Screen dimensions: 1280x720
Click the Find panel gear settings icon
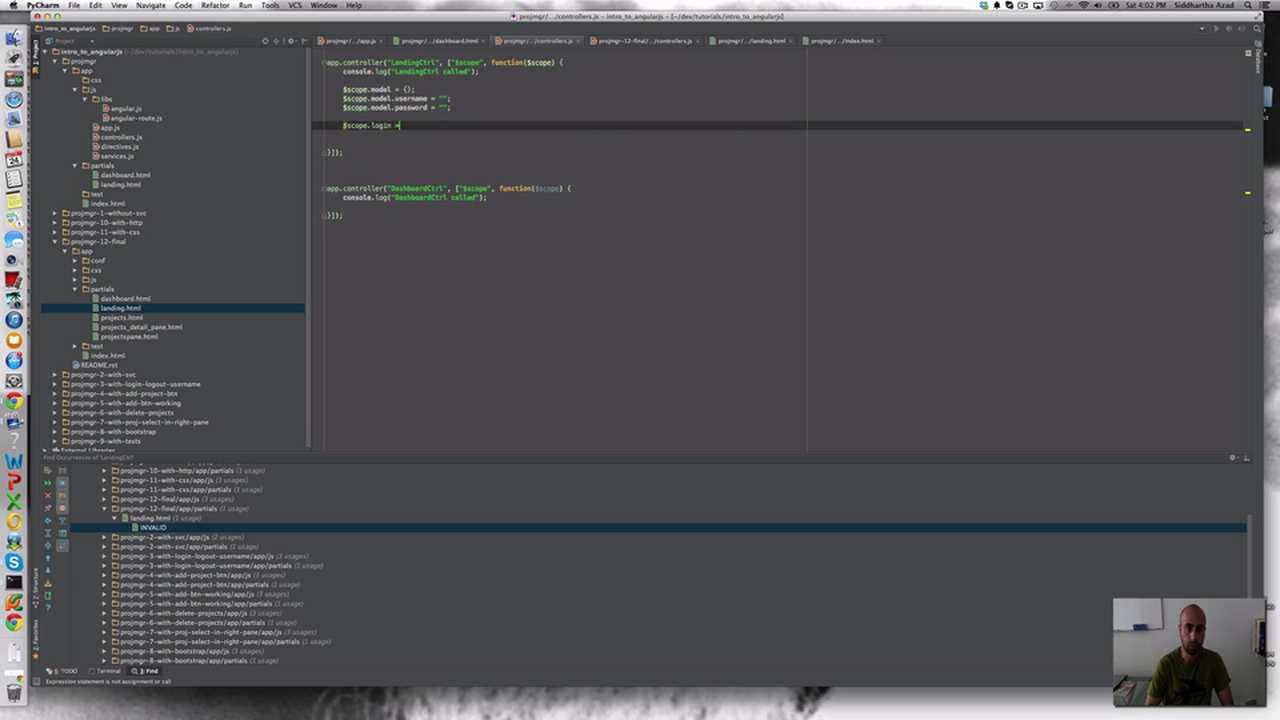point(1233,458)
